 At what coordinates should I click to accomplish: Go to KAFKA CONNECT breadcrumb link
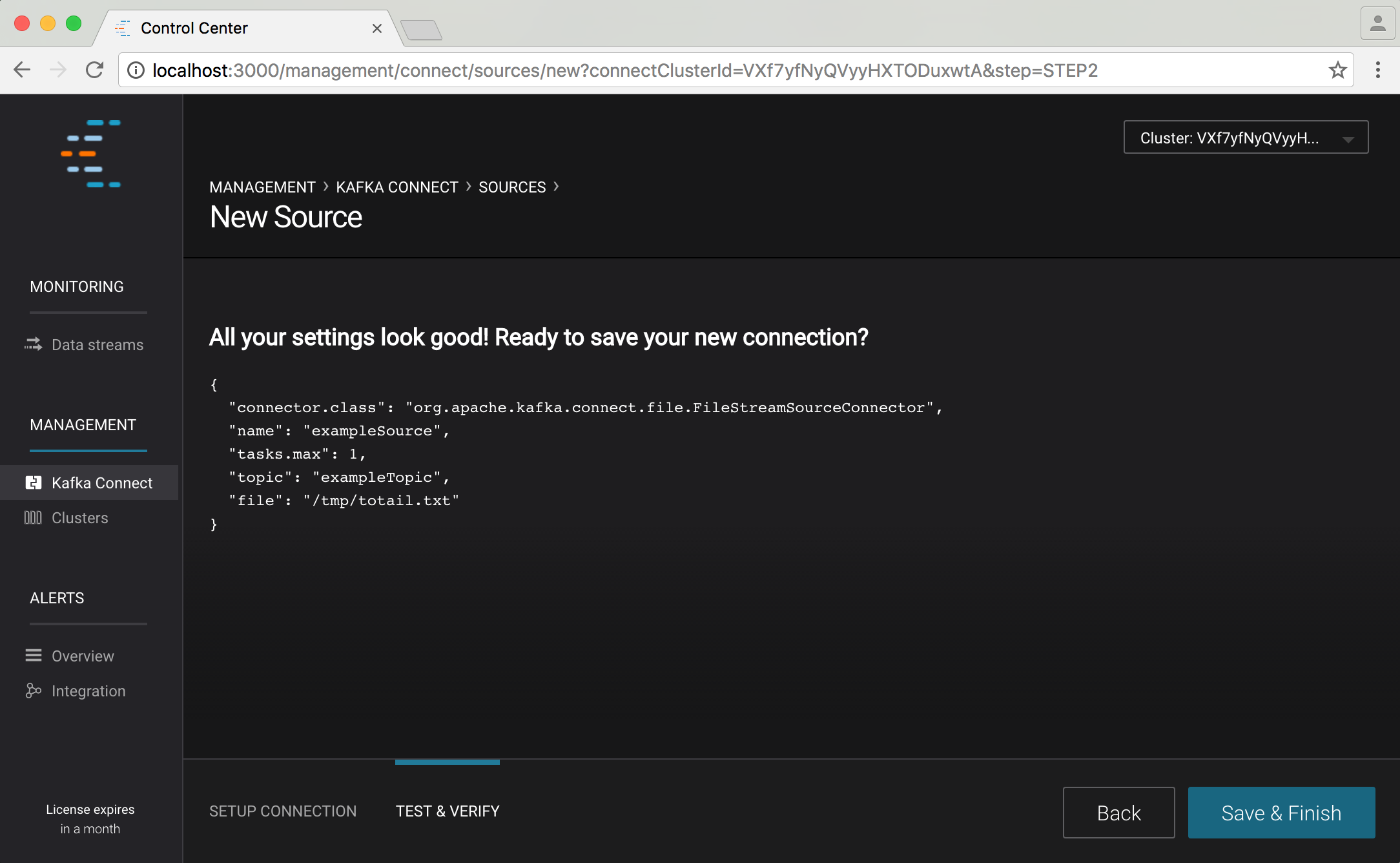coord(396,187)
